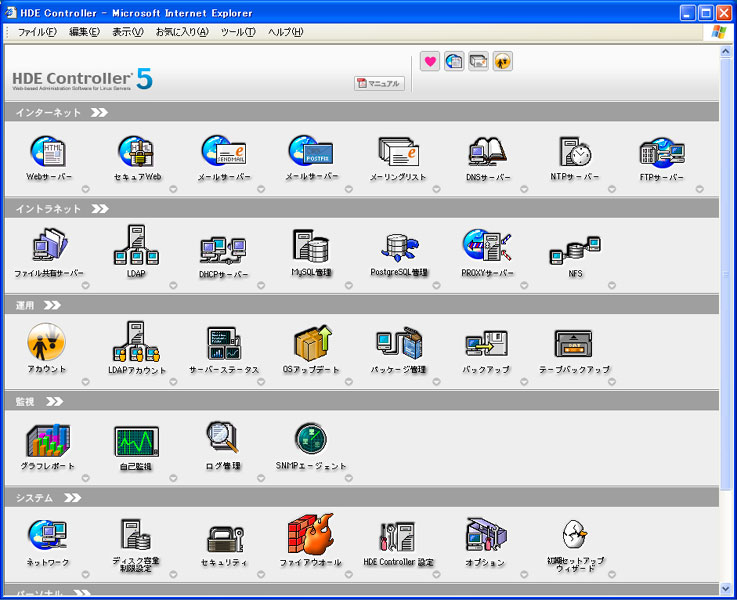This screenshot has width=737, height=600.
Task: Open the MySQL管理 icon
Action: coord(311,246)
